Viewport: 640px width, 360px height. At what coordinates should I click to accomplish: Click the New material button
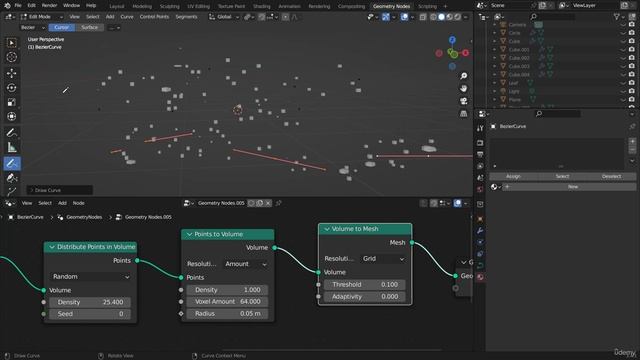coord(573,187)
